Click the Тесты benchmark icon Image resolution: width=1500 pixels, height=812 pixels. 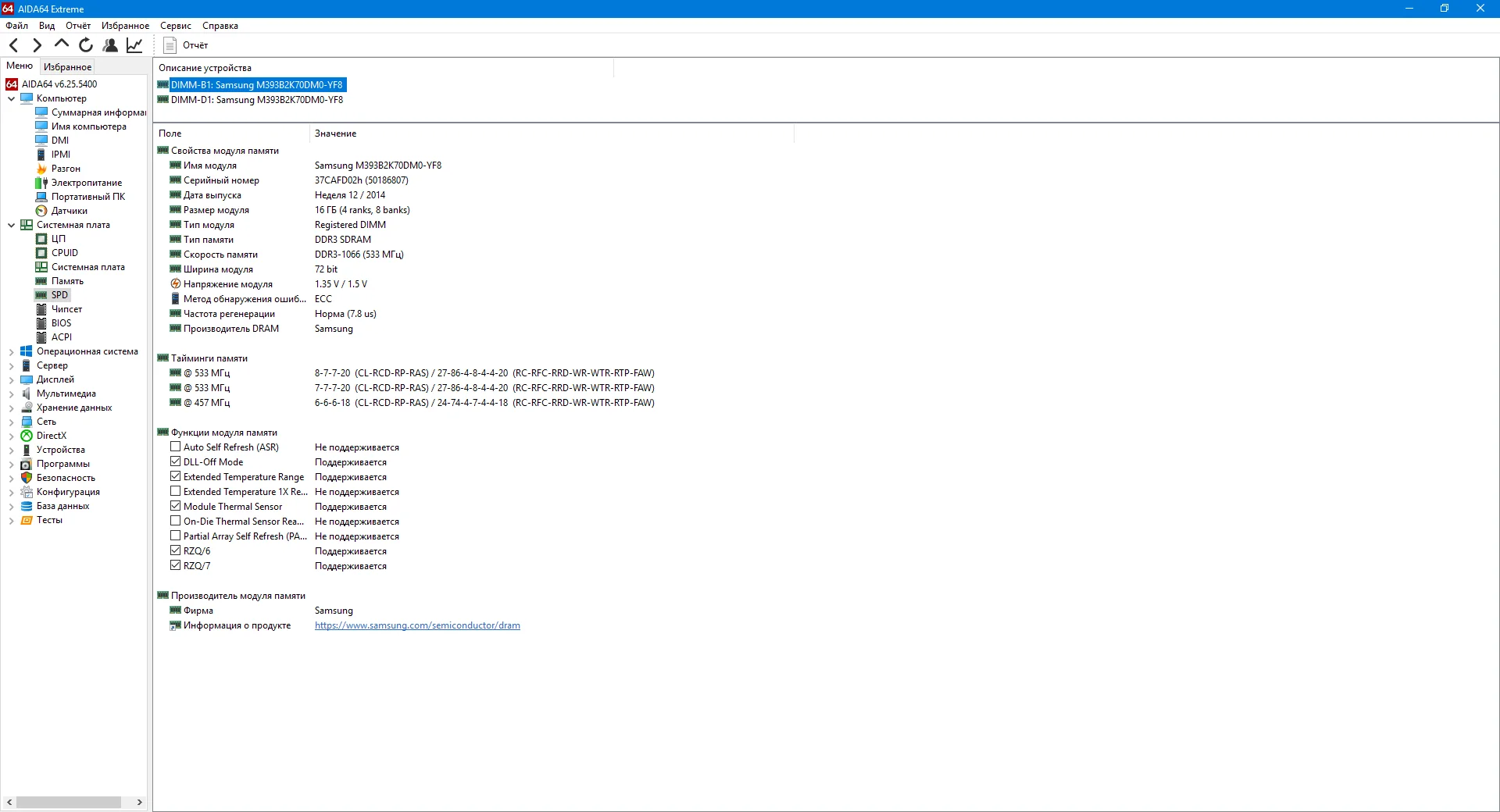tap(27, 520)
